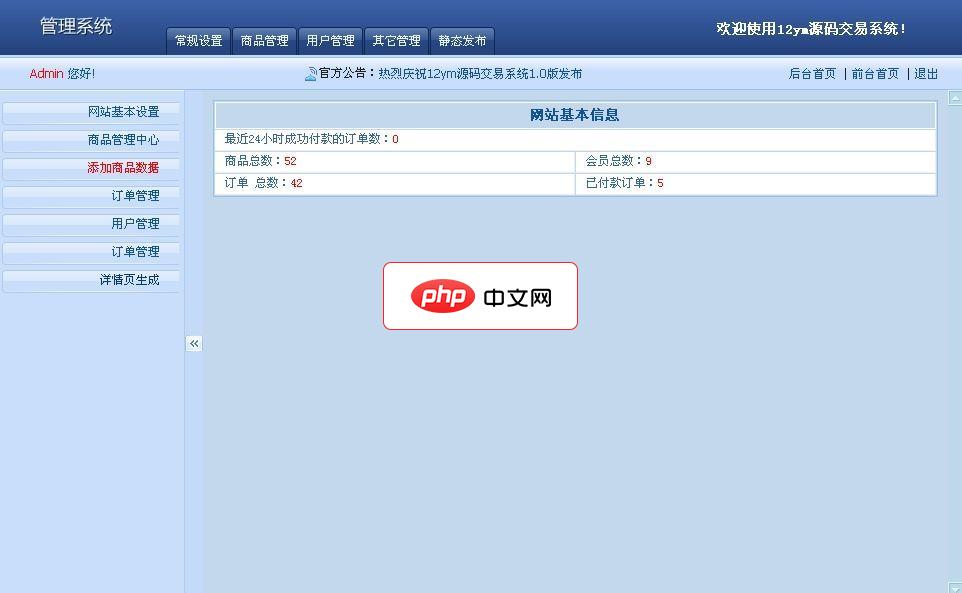The height and width of the screenshot is (593, 962).
Task: Collapse the sidebar with the « arrow
Action: click(x=193, y=343)
